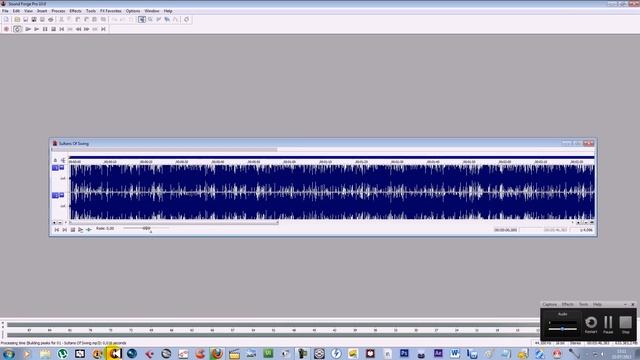The image size is (640, 360).
Task: Click the upper channel waveform
Action: (x=331, y=178)
